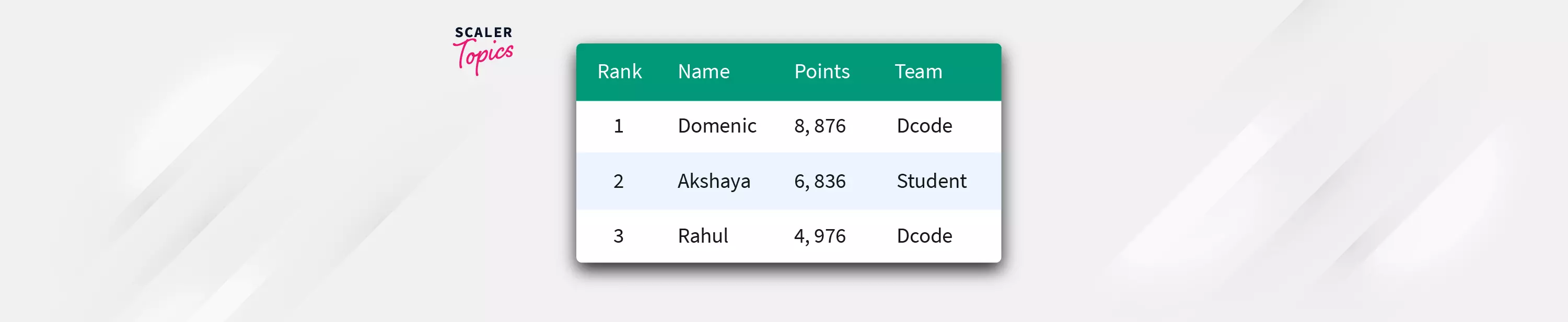This screenshot has height=322, width=1568.
Task: Click the points value 4,976
Action: pos(819,236)
